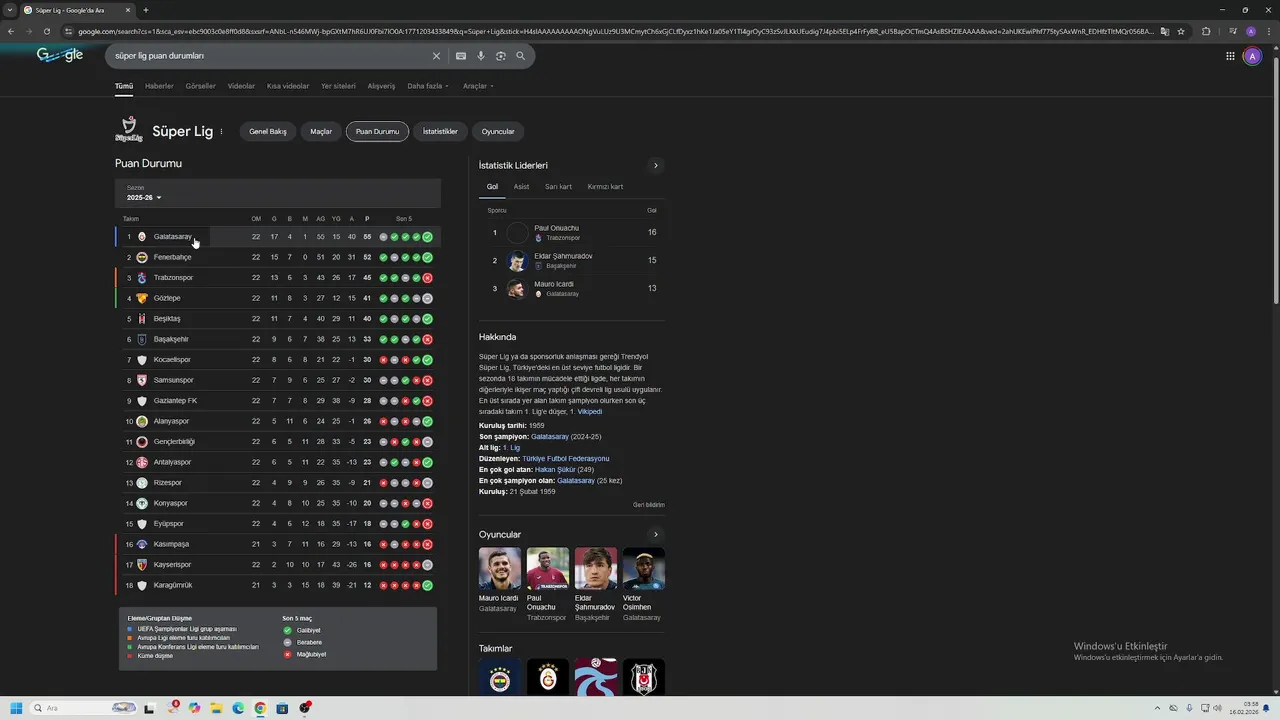This screenshot has width=1280, height=720.
Task: Submit search with the magnifier icon
Action: click(521, 56)
